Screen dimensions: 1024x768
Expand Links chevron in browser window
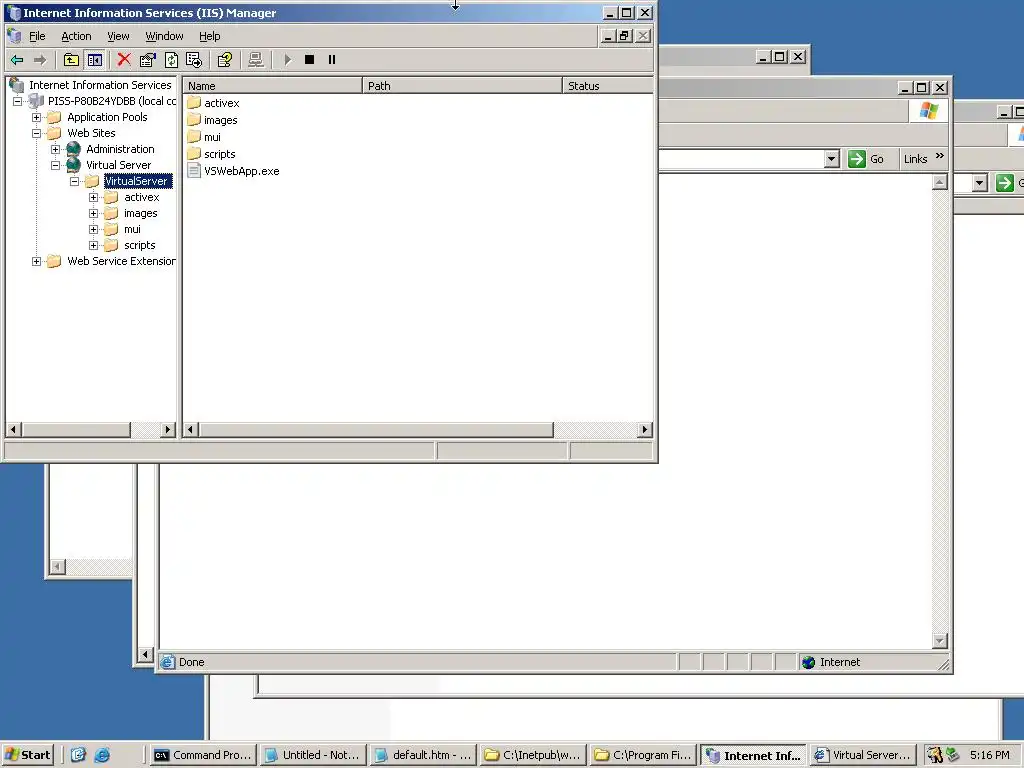pyautogui.click(x=940, y=156)
